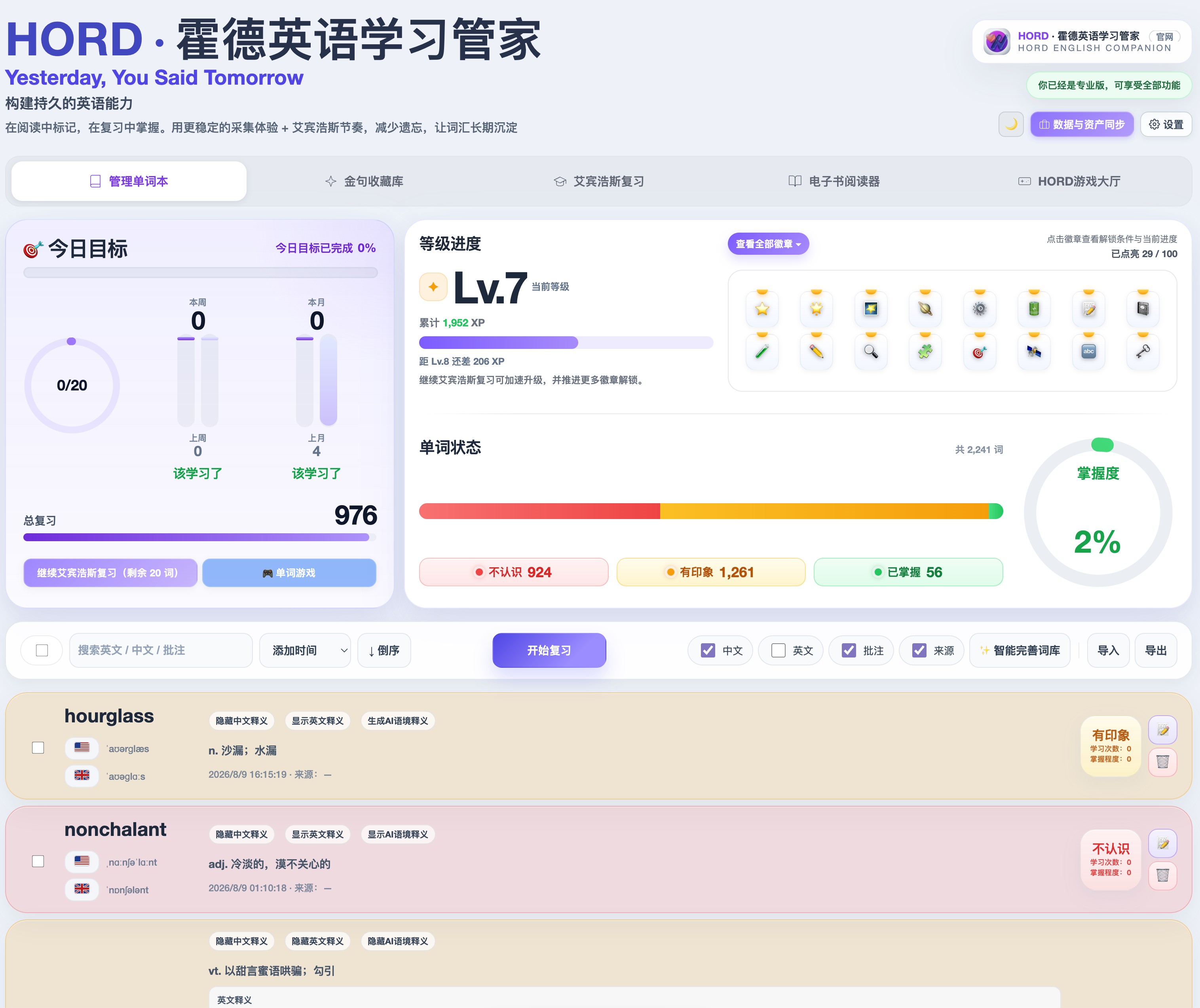Open the magnifying glass badge
Viewport: 1200px width, 1008px height.
tap(871, 352)
